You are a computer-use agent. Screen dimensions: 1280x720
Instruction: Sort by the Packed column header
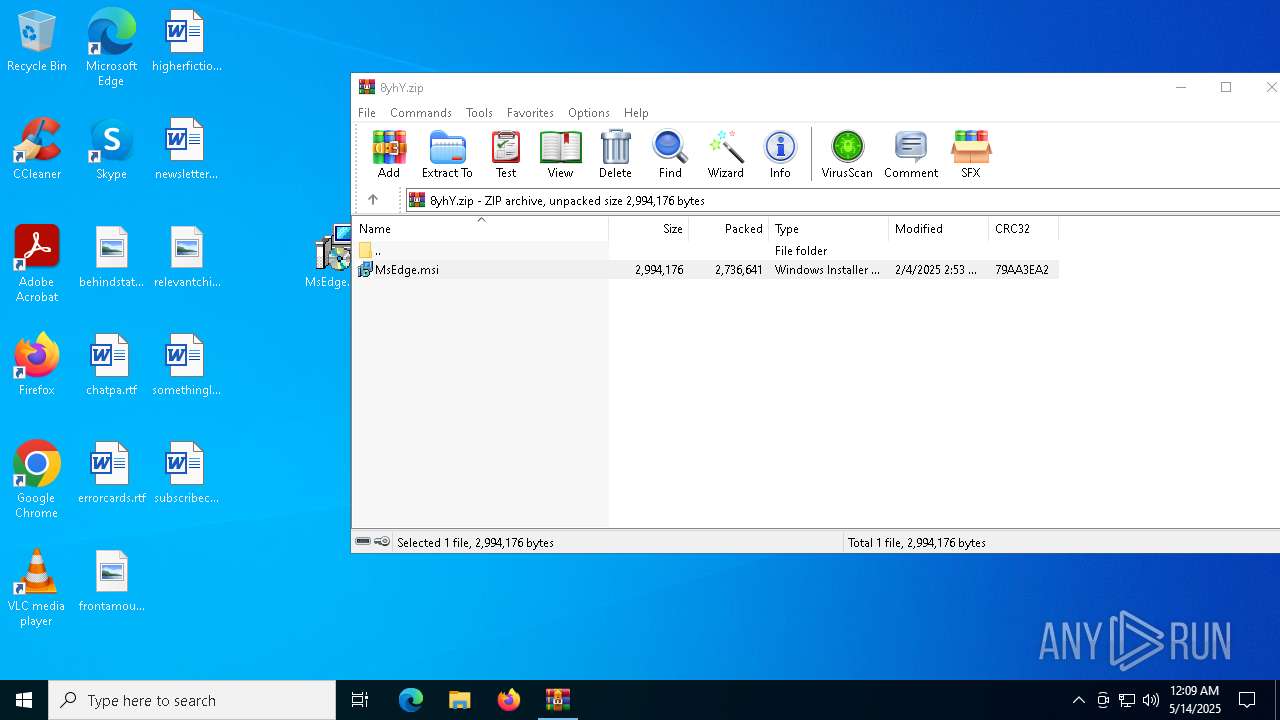729,229
